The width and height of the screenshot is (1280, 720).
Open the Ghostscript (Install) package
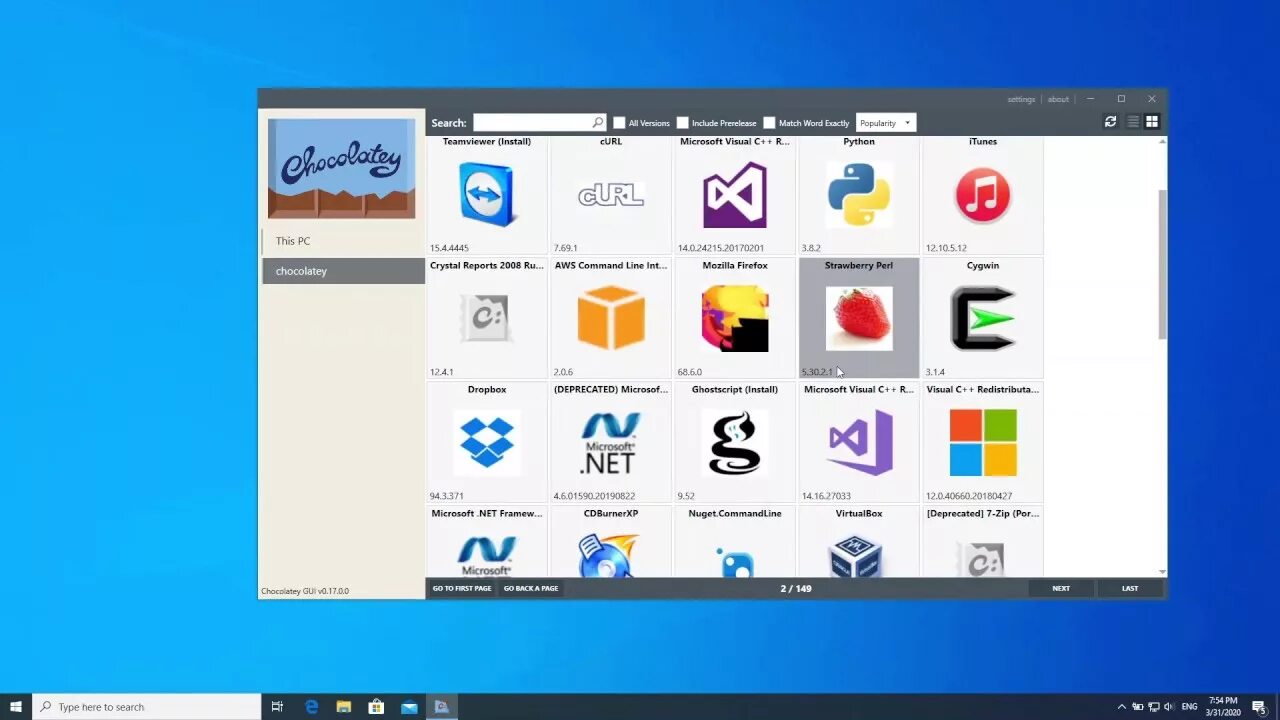click(x=735, y=443)
